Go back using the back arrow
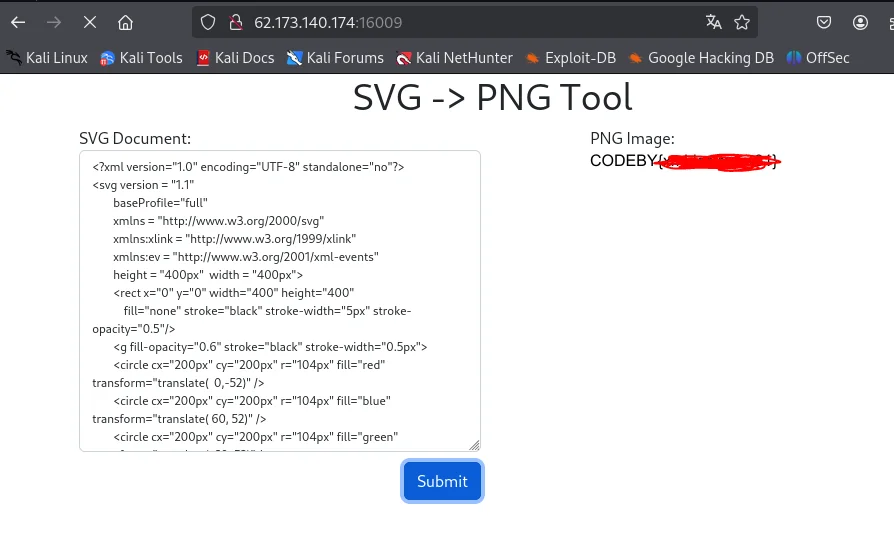This screenshot has height=558, width=894. pyautogui.click(x=18, y=23)
